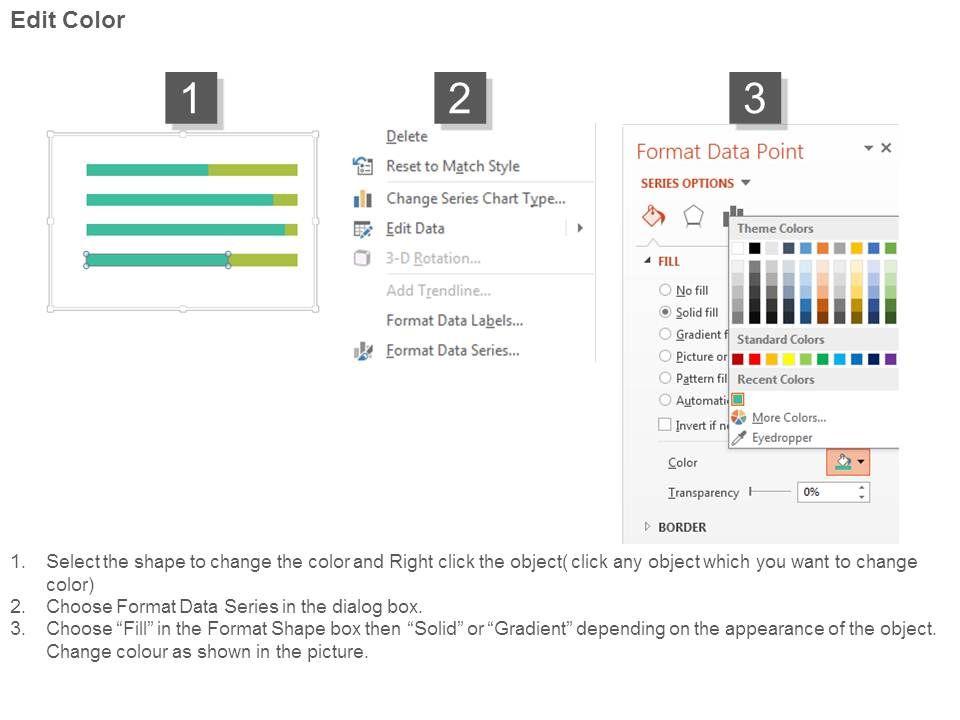This screenshot has width=960, height=720.
Task: Click the Reset to Match Style icon
Action: [x=362, y=166]
